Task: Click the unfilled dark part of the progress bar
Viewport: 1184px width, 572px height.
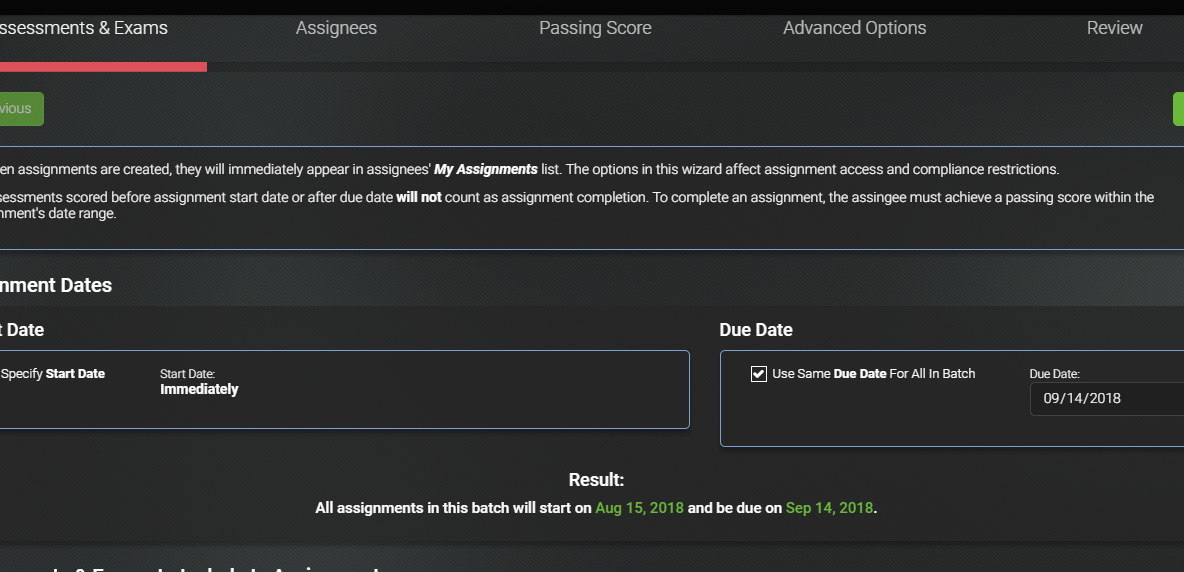Action: [695, 67]
